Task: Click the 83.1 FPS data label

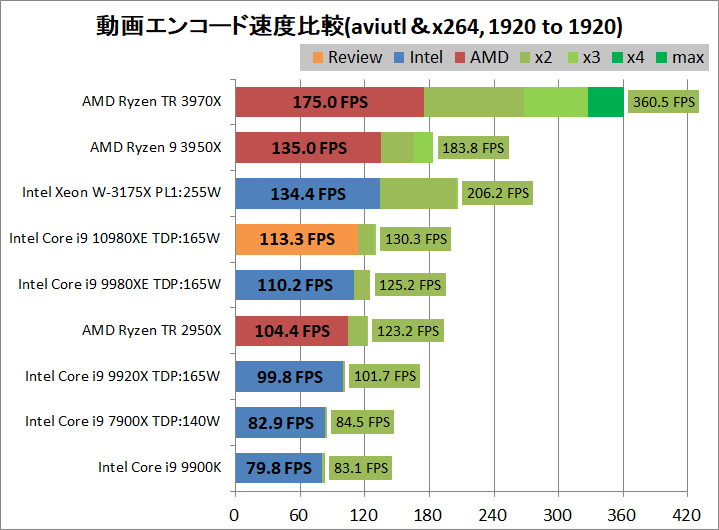Action: 360,468
